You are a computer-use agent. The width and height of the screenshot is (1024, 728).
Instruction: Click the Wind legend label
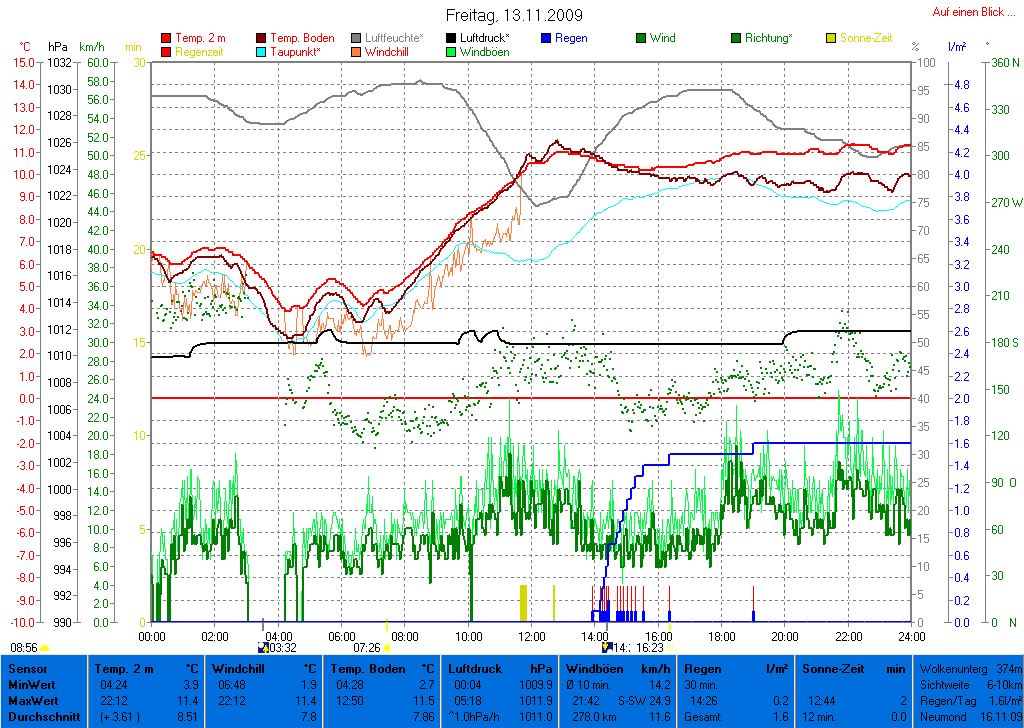click(x=662, y=38)
